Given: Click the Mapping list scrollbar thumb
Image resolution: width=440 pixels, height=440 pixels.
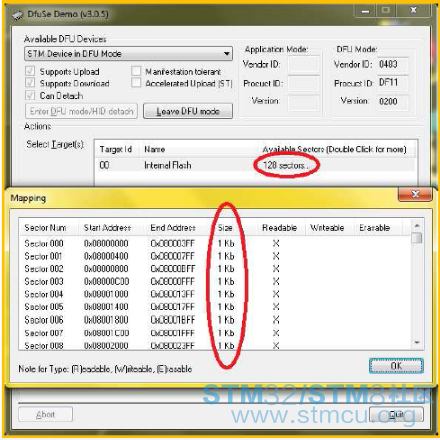Looking at the screenshot, I should point(417,238).
